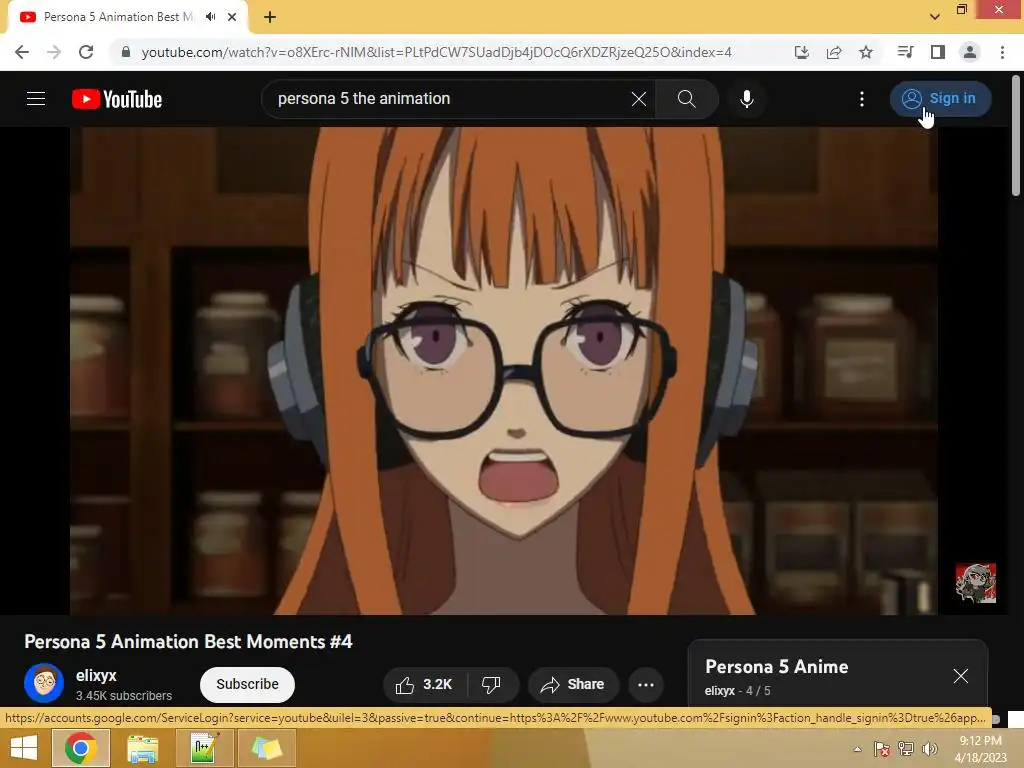The width and height of the screenshot is (1024, 768).
Task: Open Persona 5 Anime playlist title
Action: point(776,667)
